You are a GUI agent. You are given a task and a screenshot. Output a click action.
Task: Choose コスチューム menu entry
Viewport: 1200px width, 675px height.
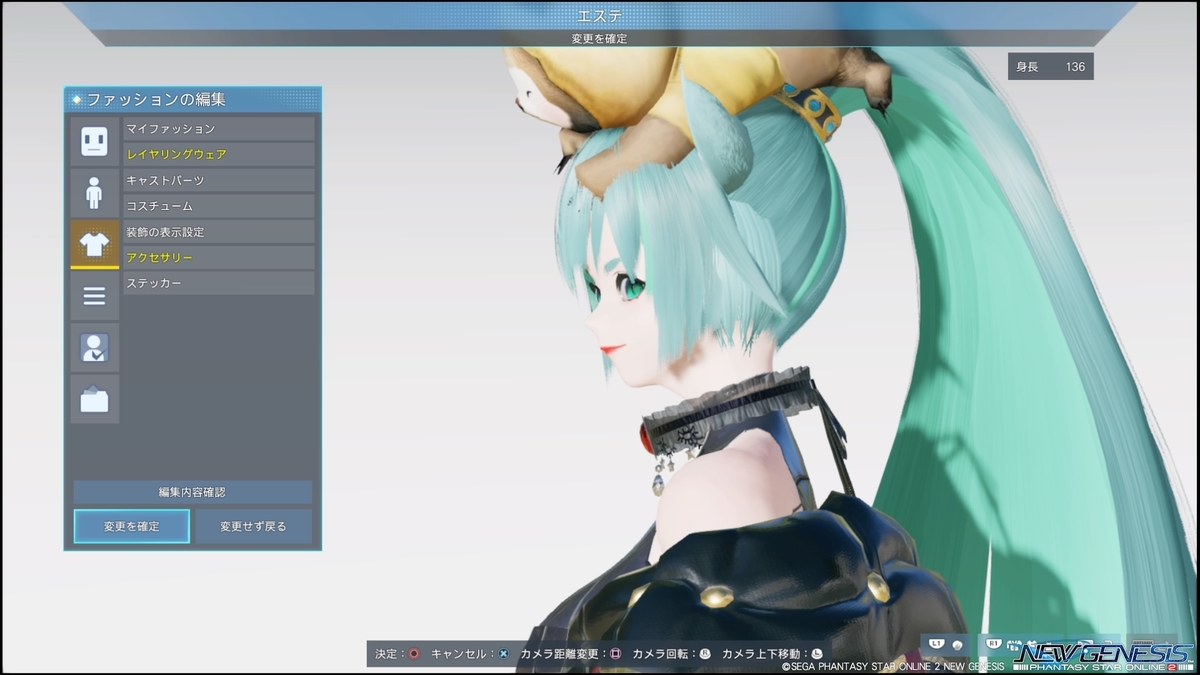[x=218, y=206]
